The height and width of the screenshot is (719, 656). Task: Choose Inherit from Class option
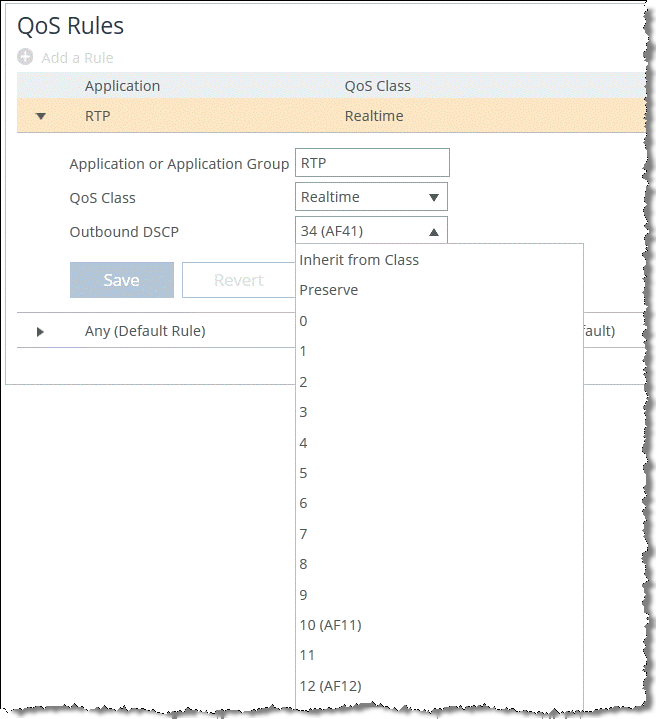pos(359,260)
